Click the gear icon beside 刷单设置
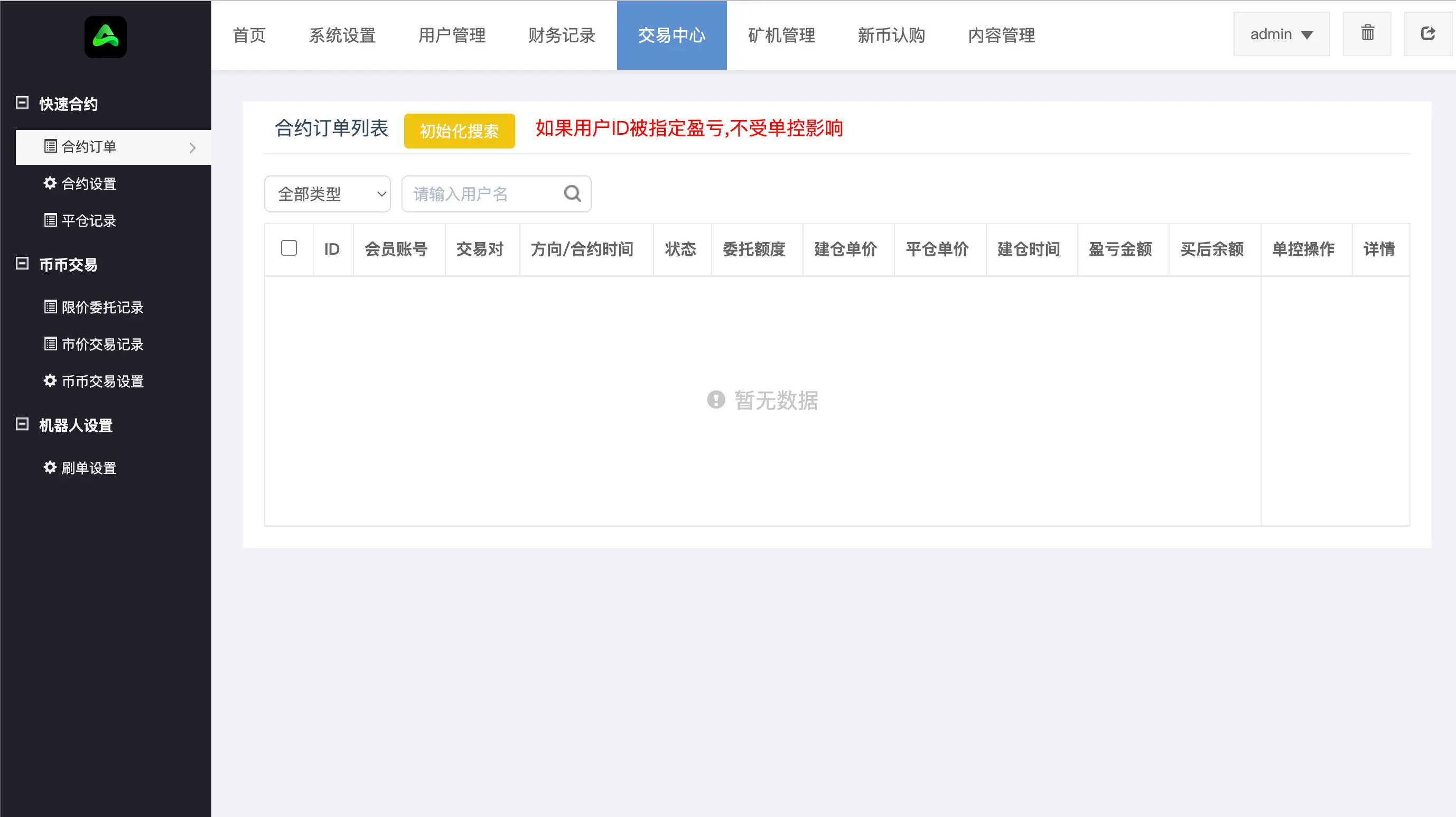The width and height of the screenshot is (1456, 817). (x=50, y=468)
